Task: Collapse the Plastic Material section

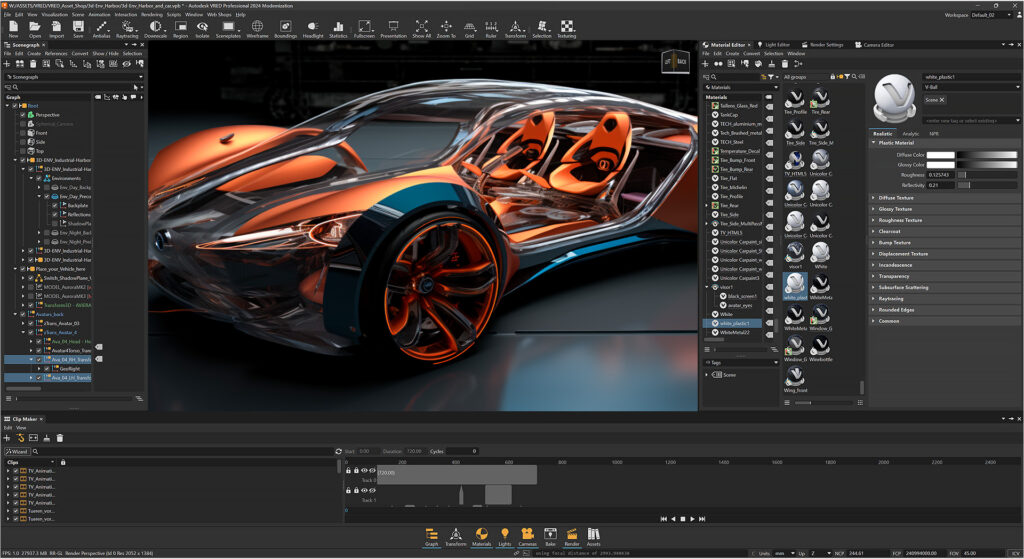Action: [873, 143]
